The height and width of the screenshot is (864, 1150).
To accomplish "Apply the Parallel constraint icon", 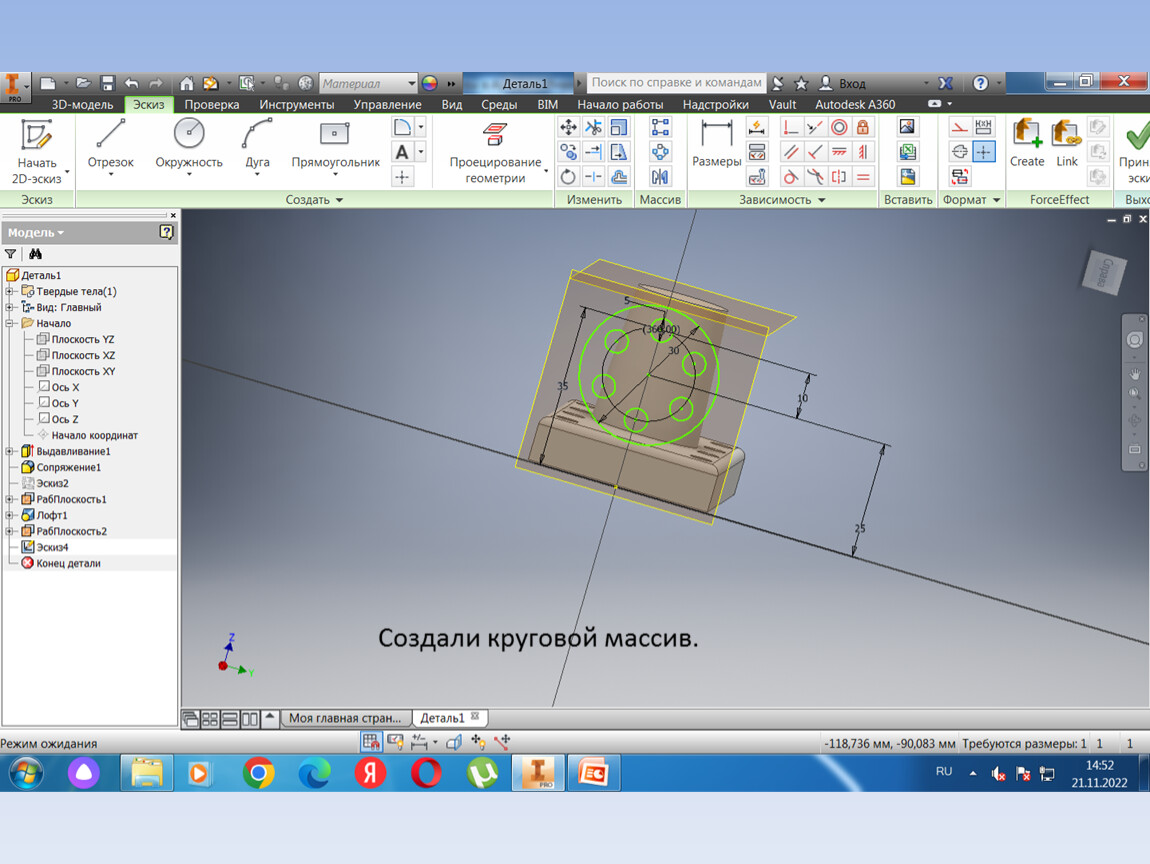I will pos(790,153).
